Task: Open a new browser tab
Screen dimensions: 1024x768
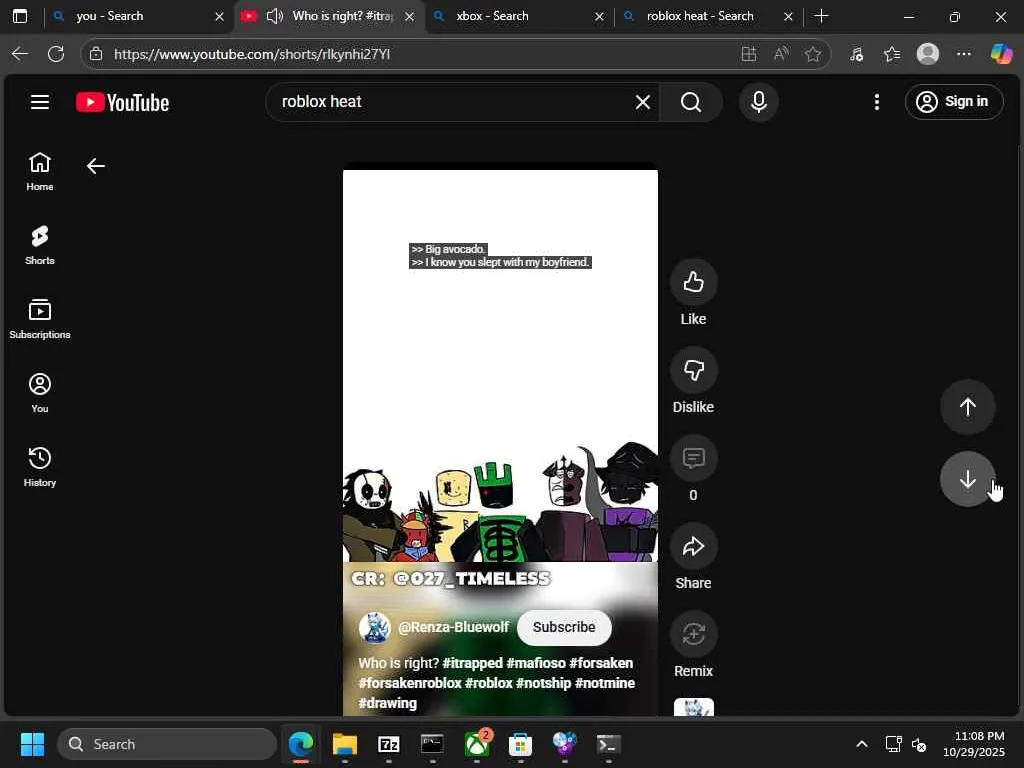Action: click(x=822, y=16)
